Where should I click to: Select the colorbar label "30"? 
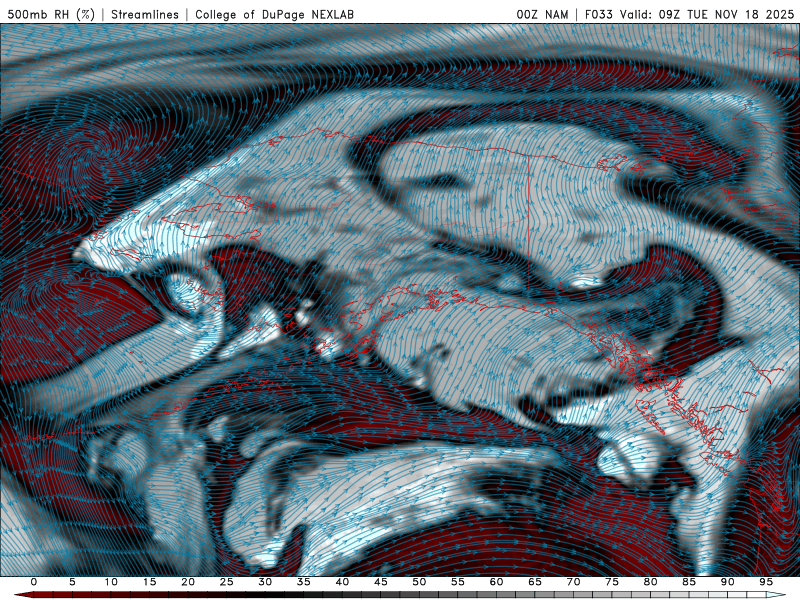tap(265, 582)
